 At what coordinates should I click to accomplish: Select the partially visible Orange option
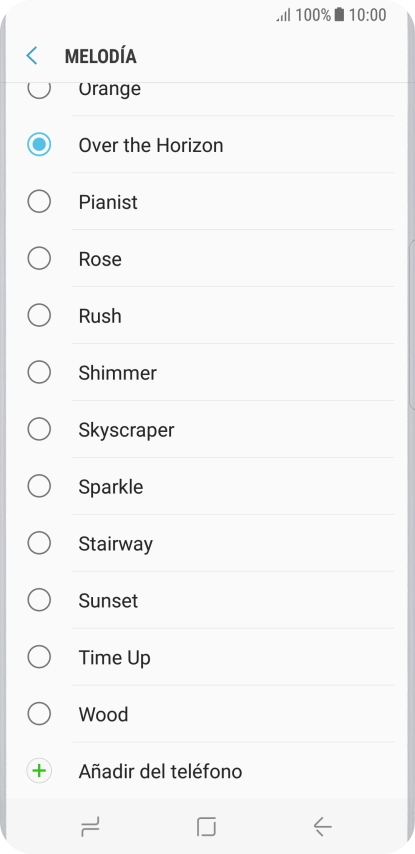(210, 99)
